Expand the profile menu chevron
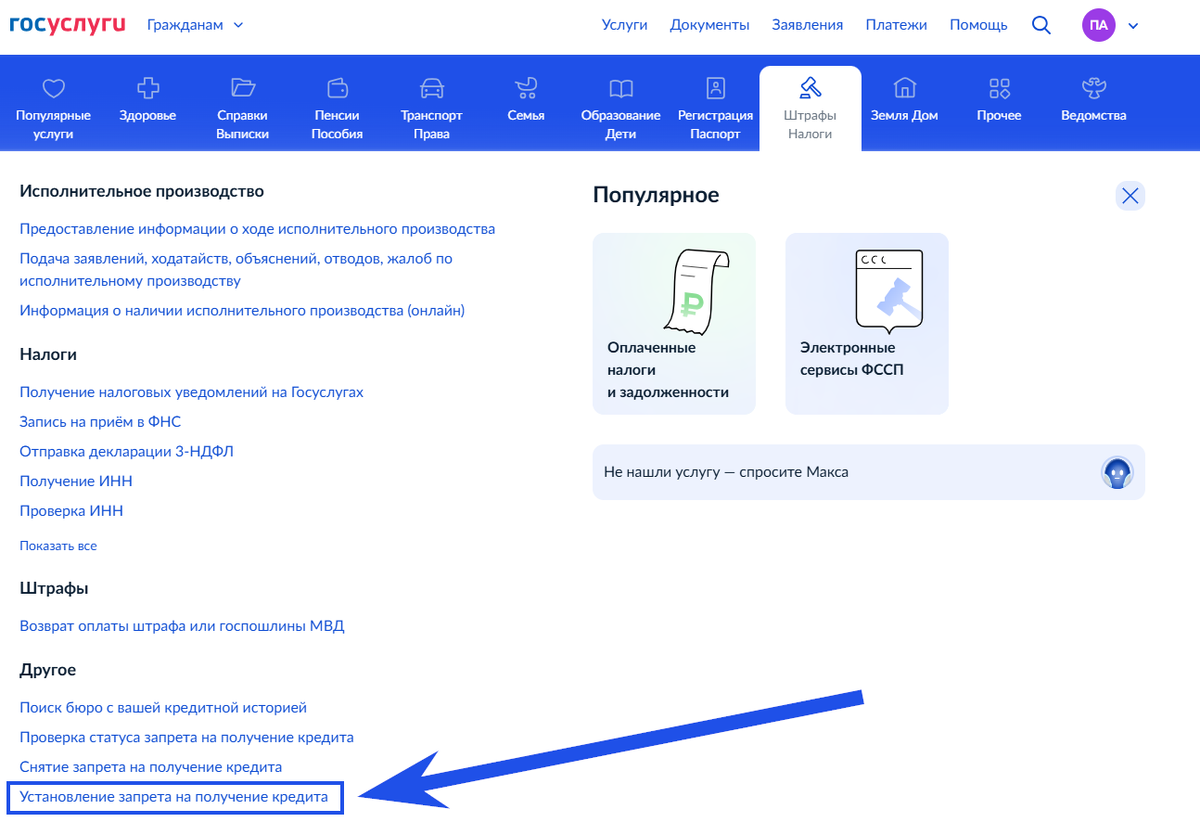Image resolution: width=1200 pixels, height=822 pixels. pos(1133,26)
